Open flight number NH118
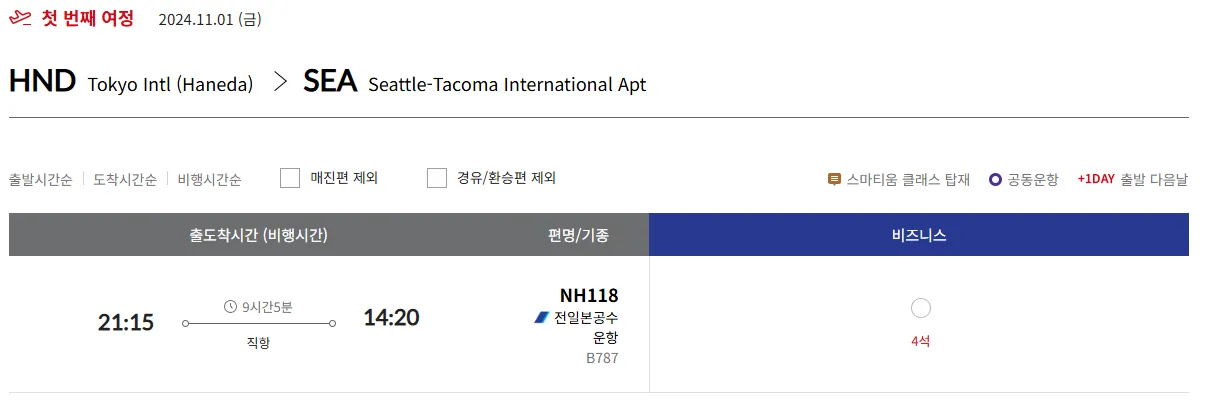Viewport: 1212px width, 404px height. click(589, 295)
